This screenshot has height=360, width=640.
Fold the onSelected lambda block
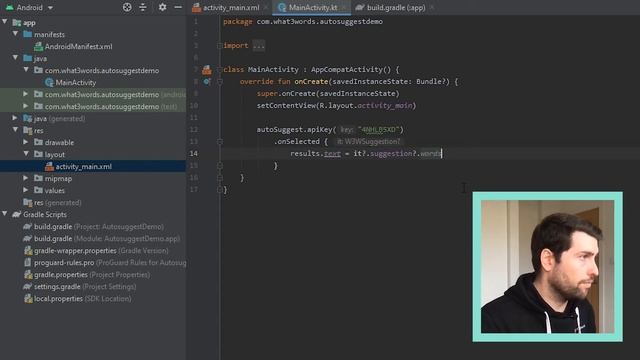(x=220, y=142)
